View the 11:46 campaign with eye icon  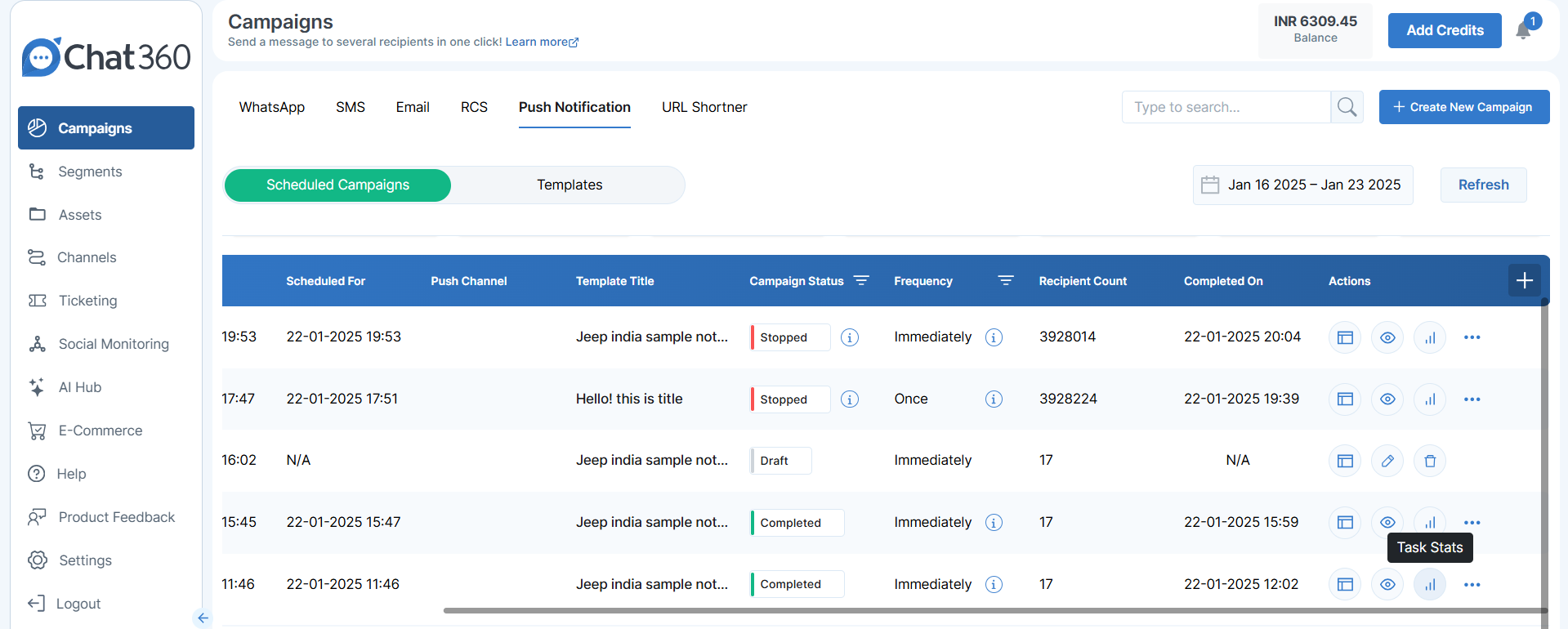(x=1387, y=584)
